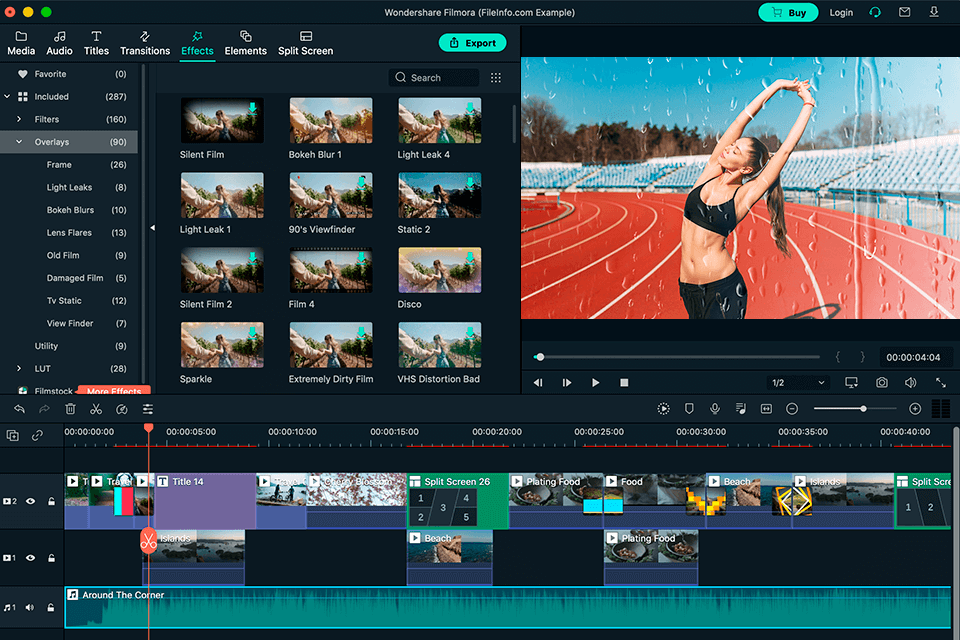Select the Sparkle overlay thumbnail
The height and width of the screenshot is (640, 960).
tap(222, 345)
